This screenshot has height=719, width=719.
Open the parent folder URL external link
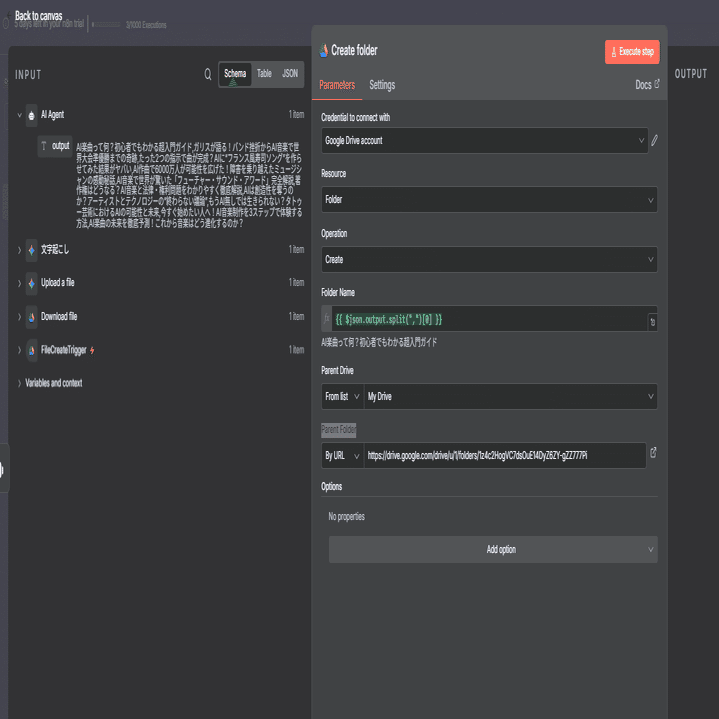(653, 453)
